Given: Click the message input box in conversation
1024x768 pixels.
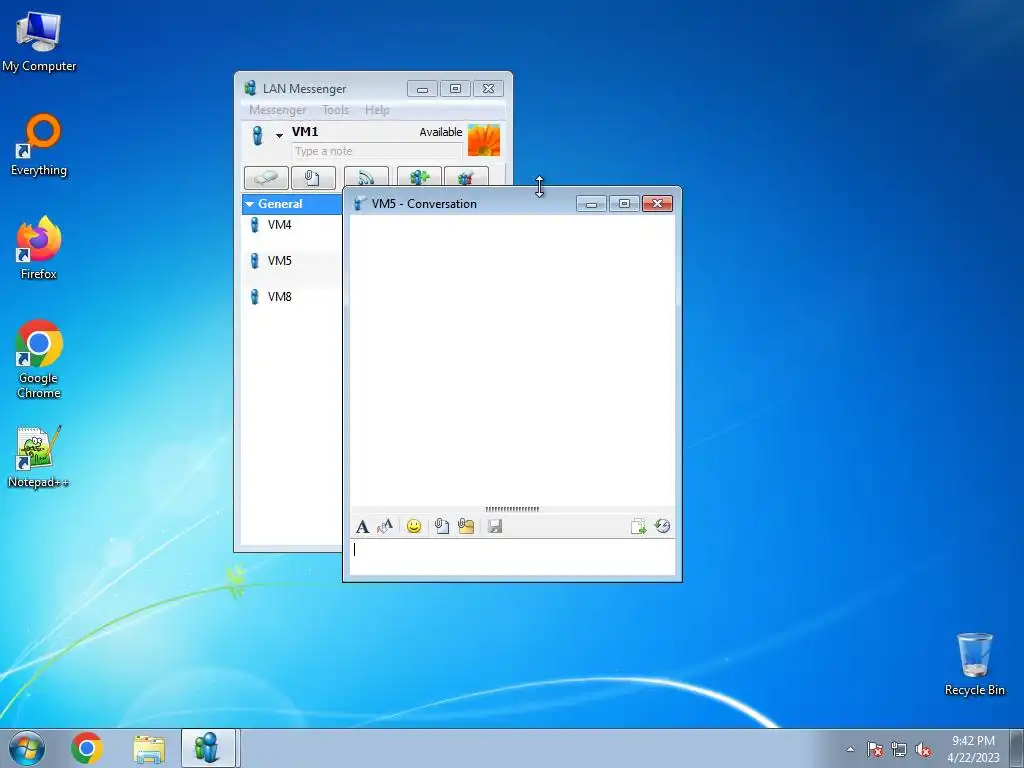Looking at the screenshot, I should click(512, 557).
